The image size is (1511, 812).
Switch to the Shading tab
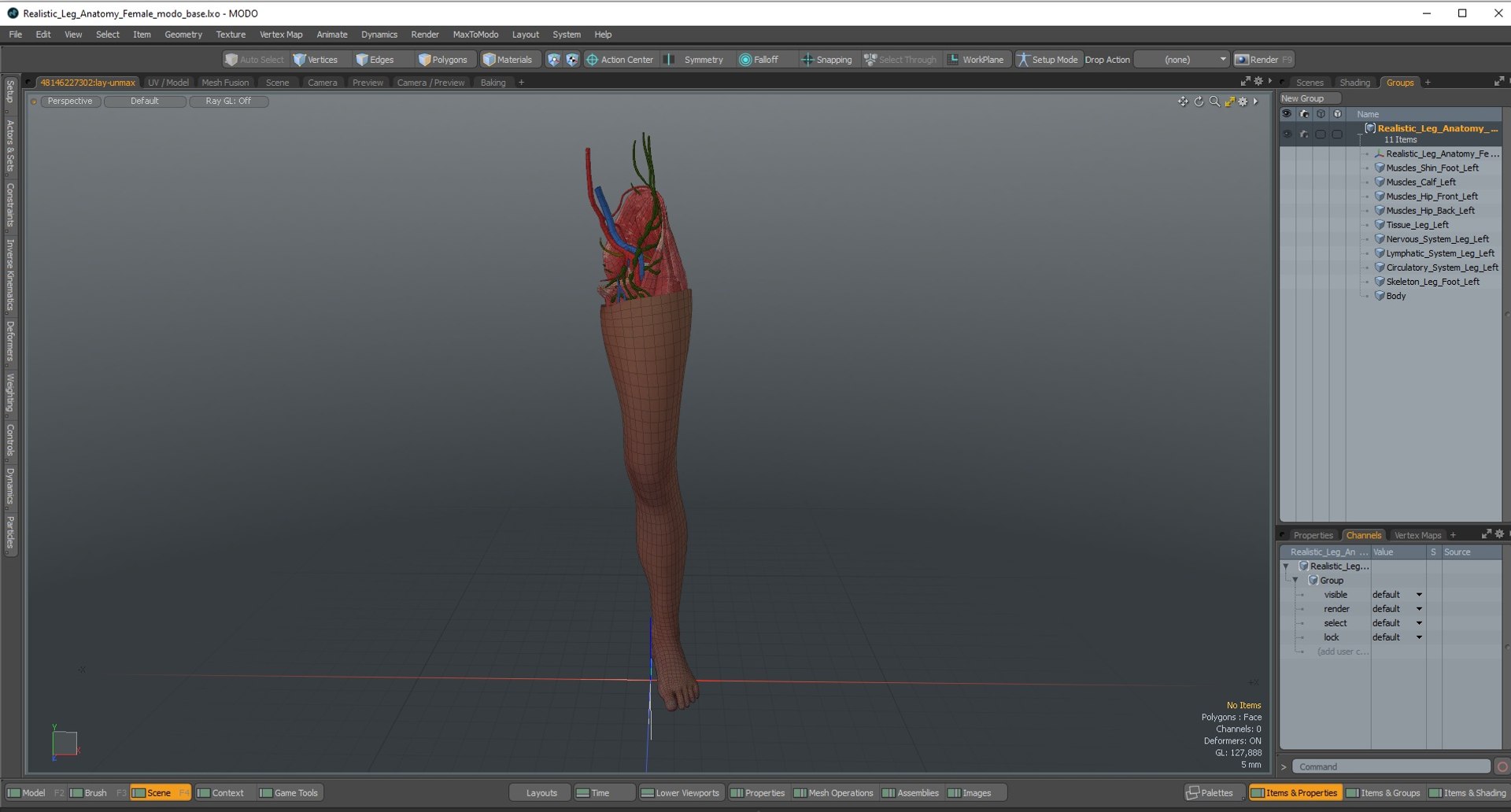[x=1354, y=83]
